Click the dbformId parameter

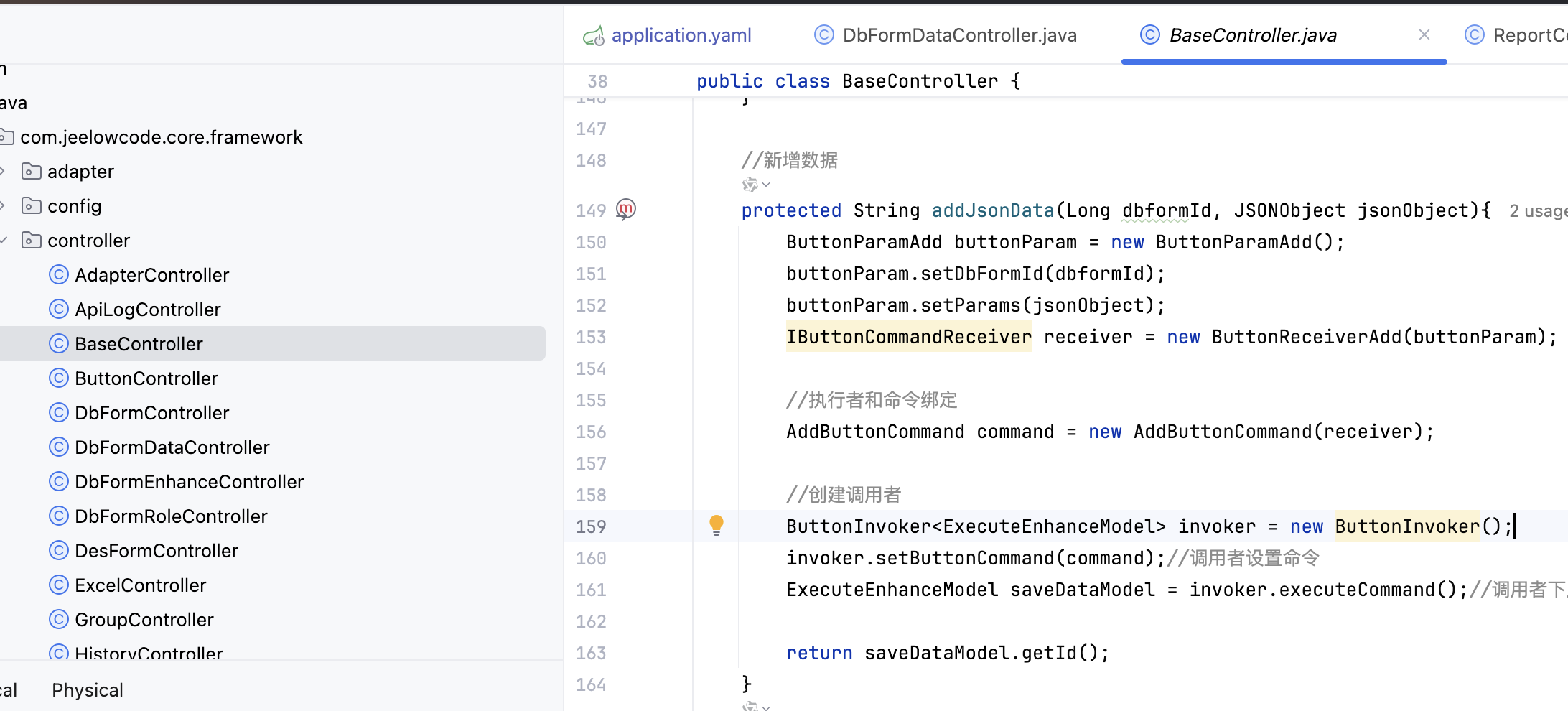[x=1167, y=210]
